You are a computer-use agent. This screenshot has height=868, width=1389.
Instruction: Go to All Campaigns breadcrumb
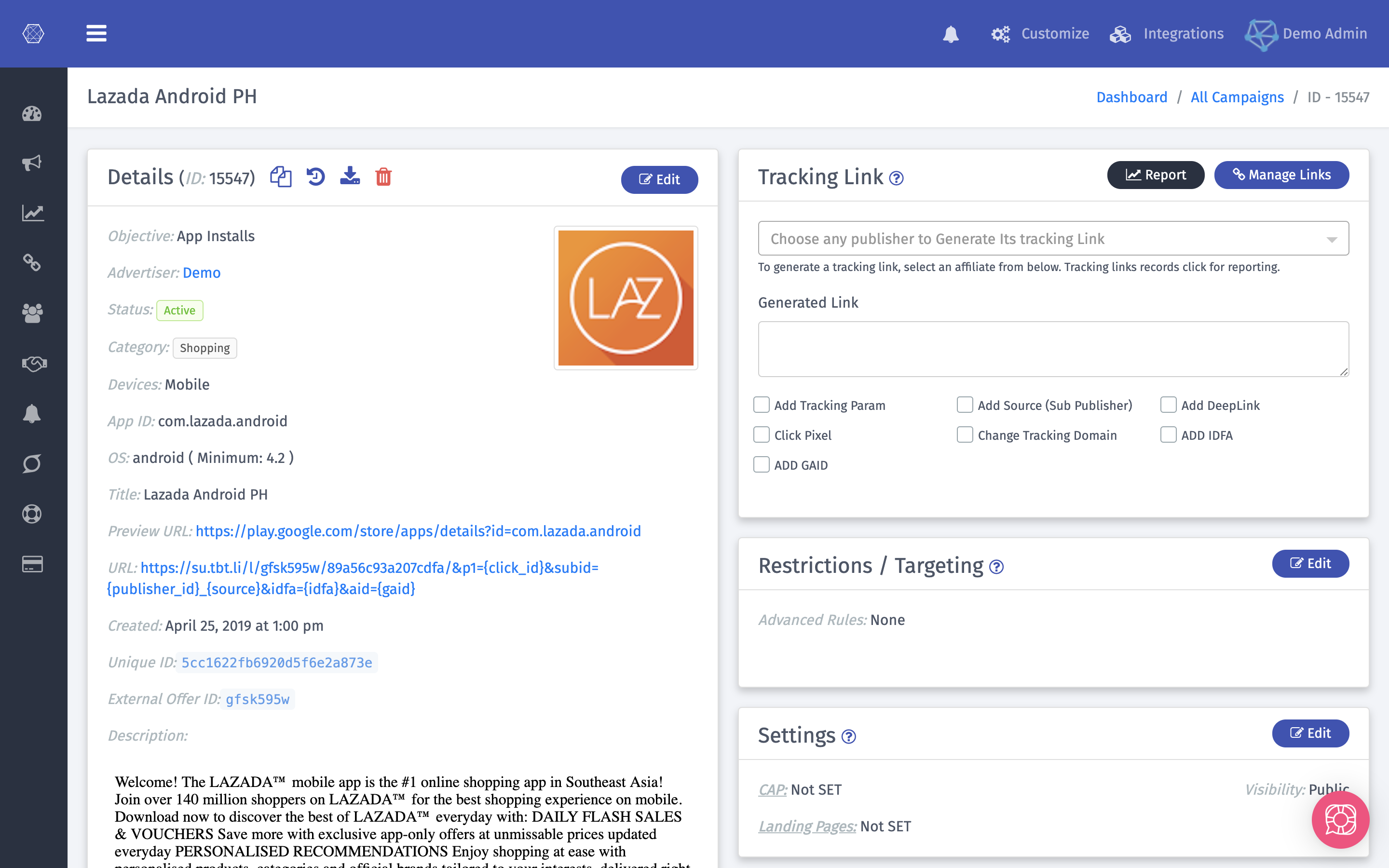pyautogui.click(x=1237, y=97)
